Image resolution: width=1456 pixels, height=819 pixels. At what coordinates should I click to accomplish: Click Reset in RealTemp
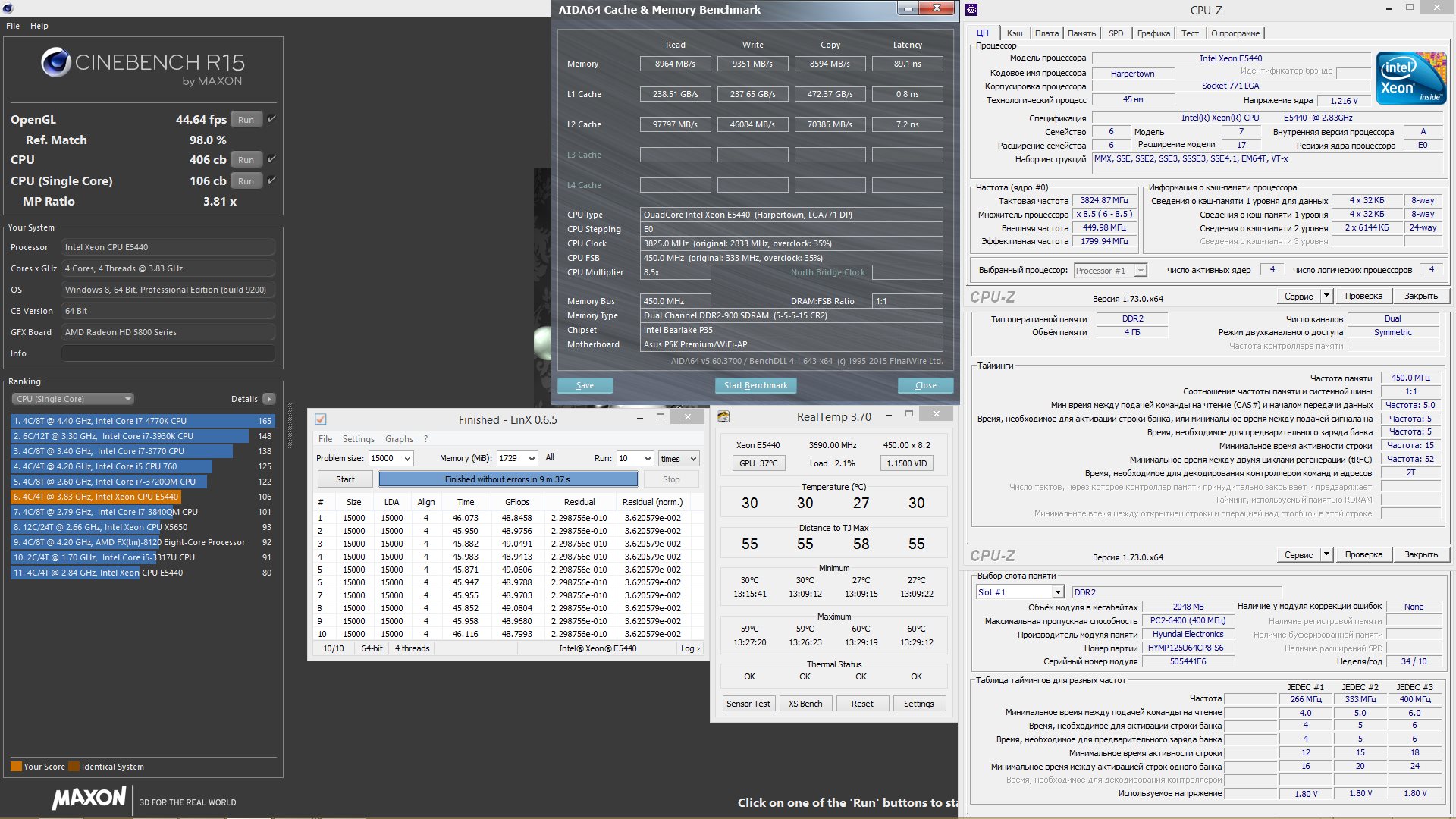[862, 704]
